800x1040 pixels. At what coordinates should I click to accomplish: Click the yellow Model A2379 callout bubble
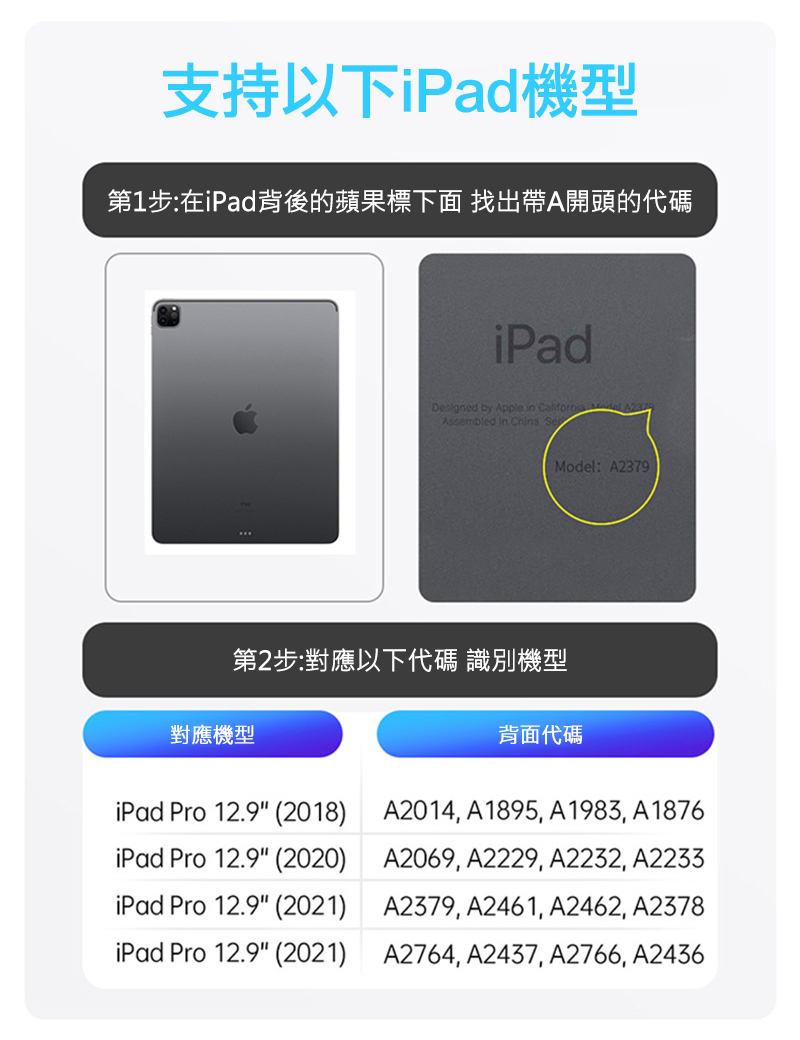point(601,466)
